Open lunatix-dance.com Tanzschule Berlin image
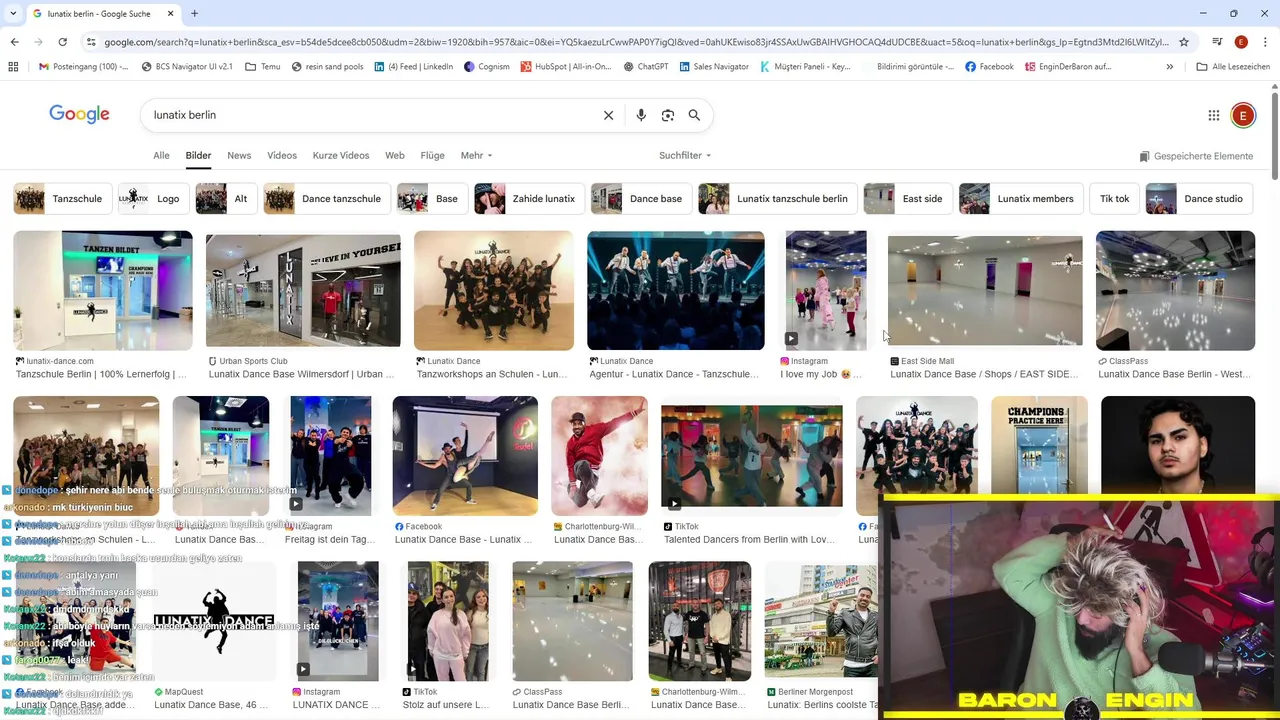1280x720 pixels. [103, 290]
